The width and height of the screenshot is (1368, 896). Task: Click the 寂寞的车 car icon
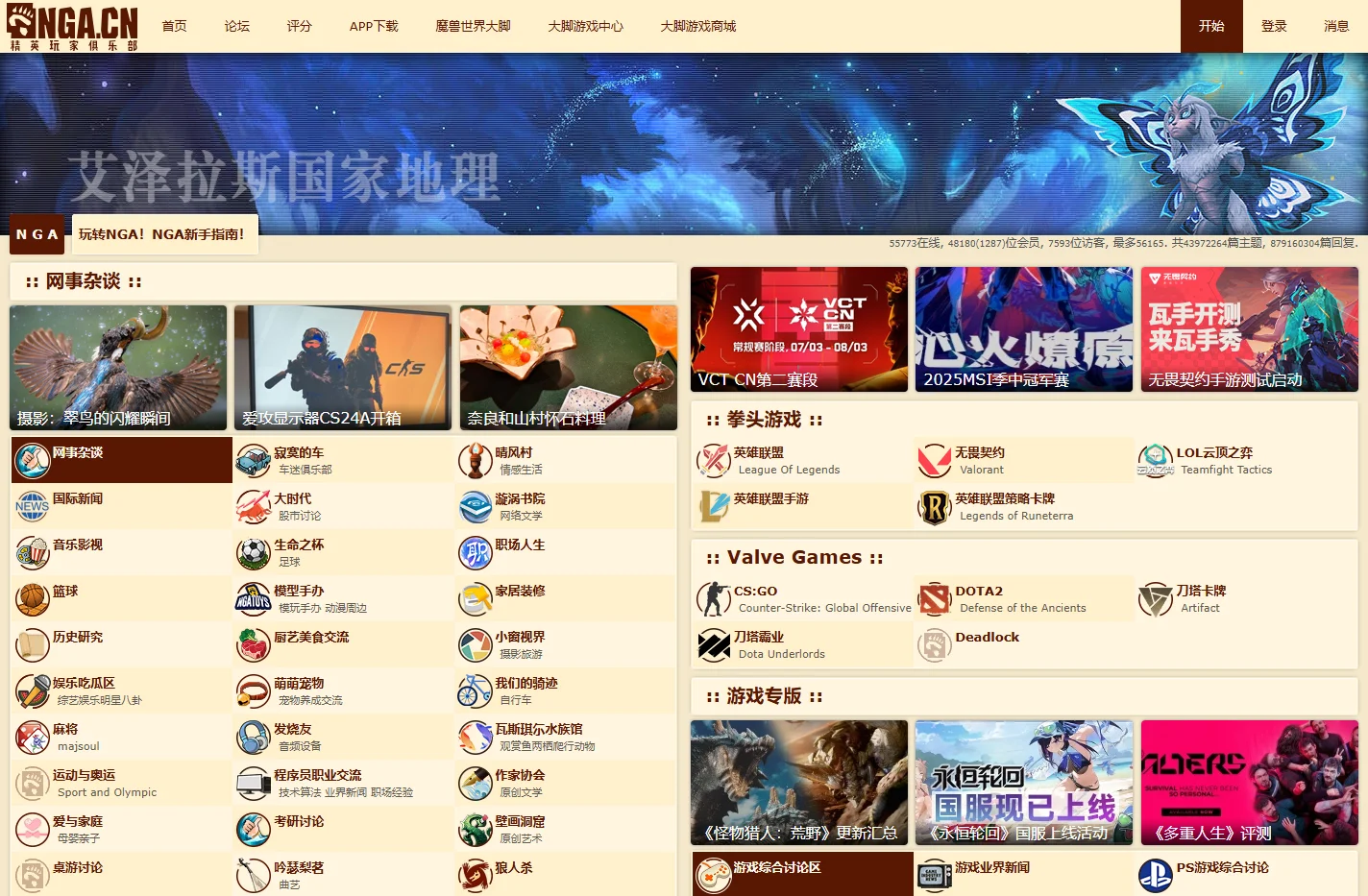(x=254, y=460)
